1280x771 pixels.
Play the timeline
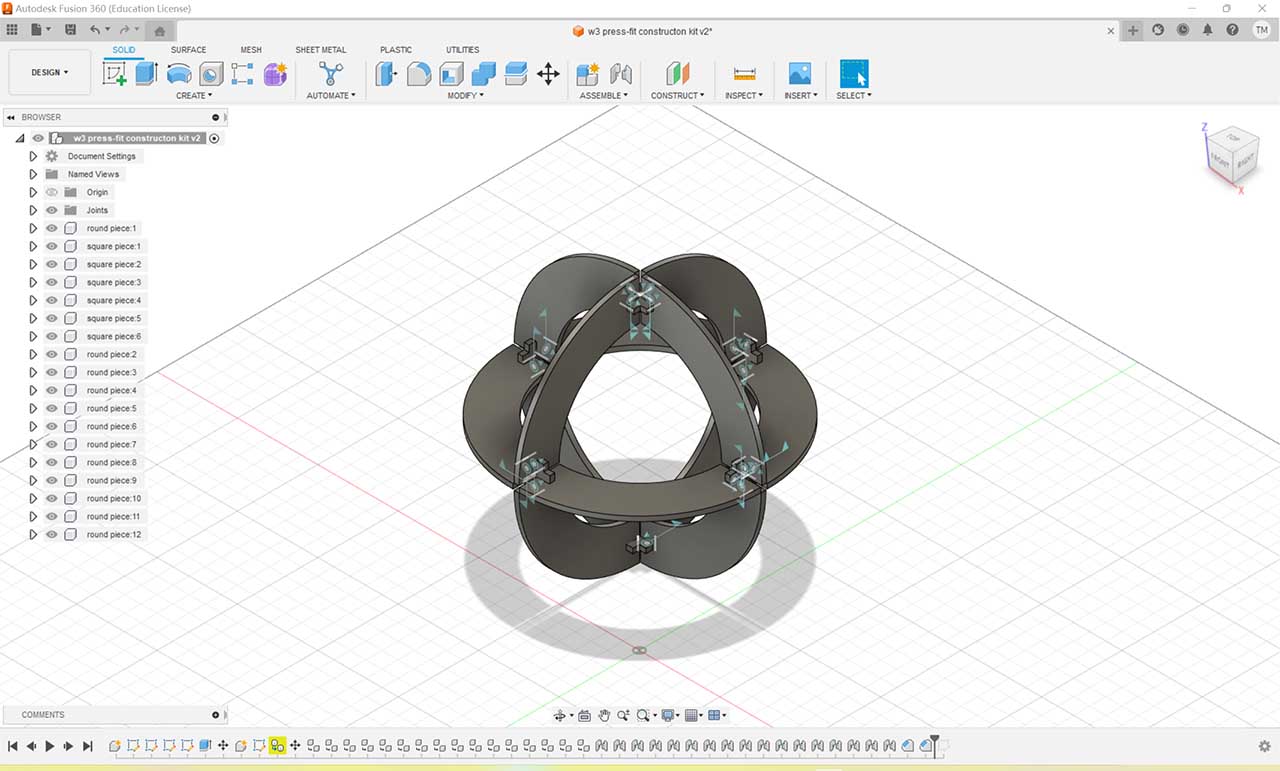tap(50, 746)
